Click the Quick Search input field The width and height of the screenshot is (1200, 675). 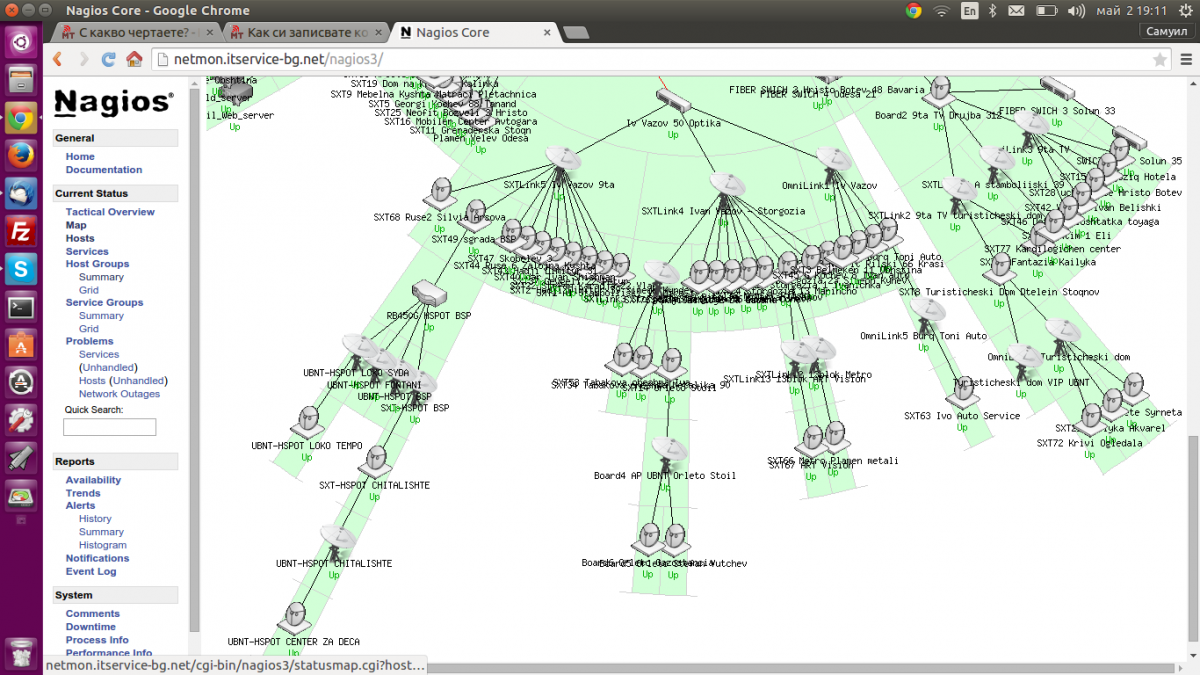point(110,427)
